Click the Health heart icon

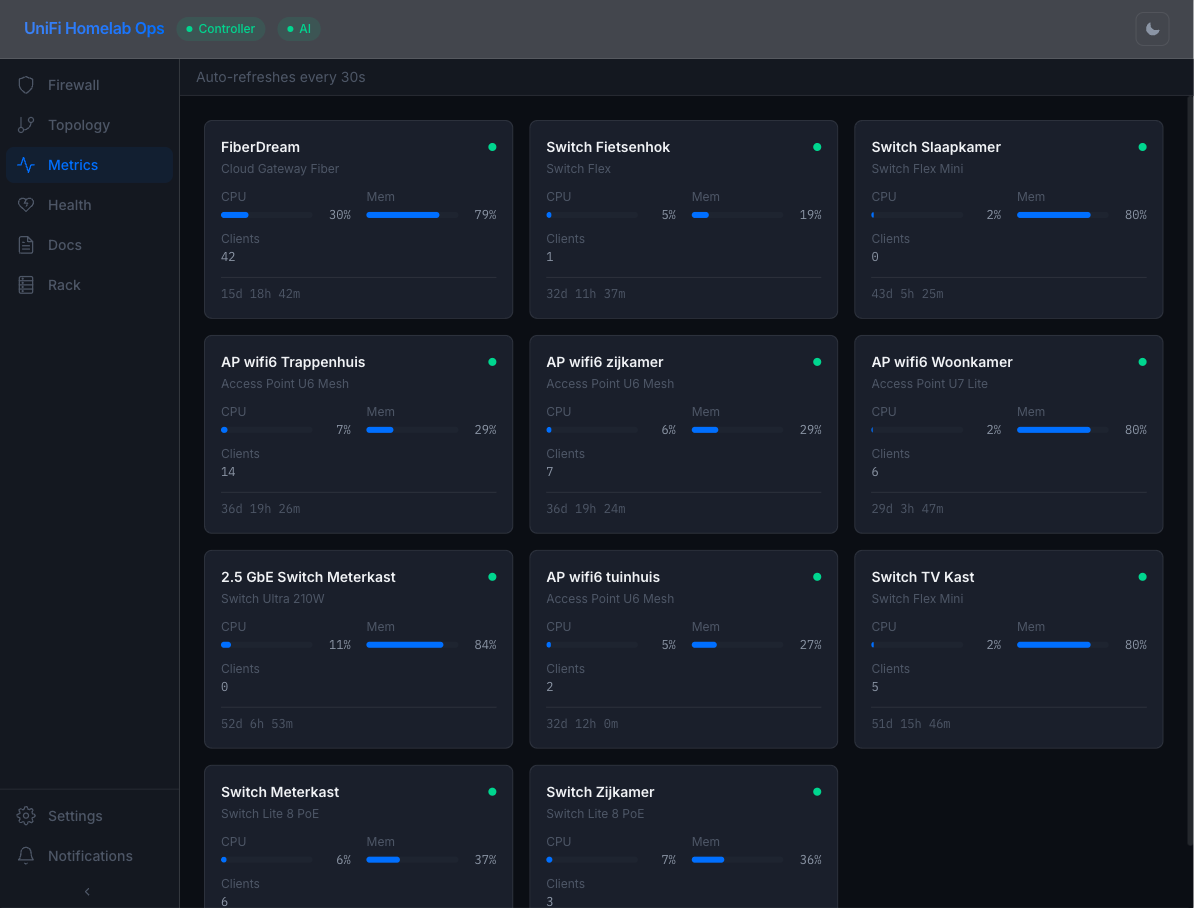coord(26,205)
